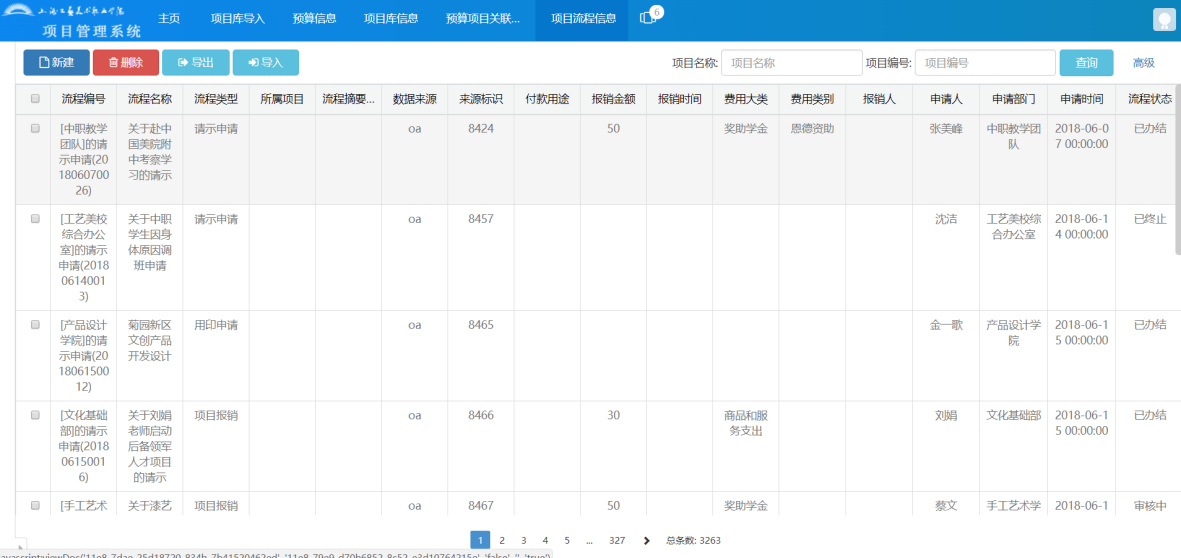Click the 流程状态 column header

(1149, 99)
